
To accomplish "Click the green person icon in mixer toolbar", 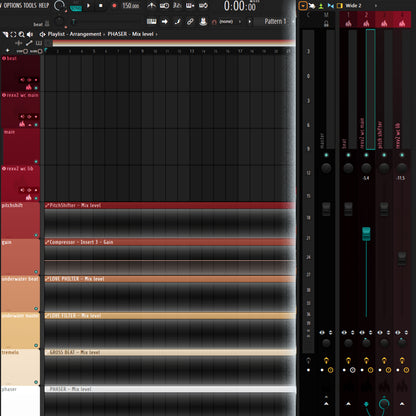I will (x=321, y=6).
